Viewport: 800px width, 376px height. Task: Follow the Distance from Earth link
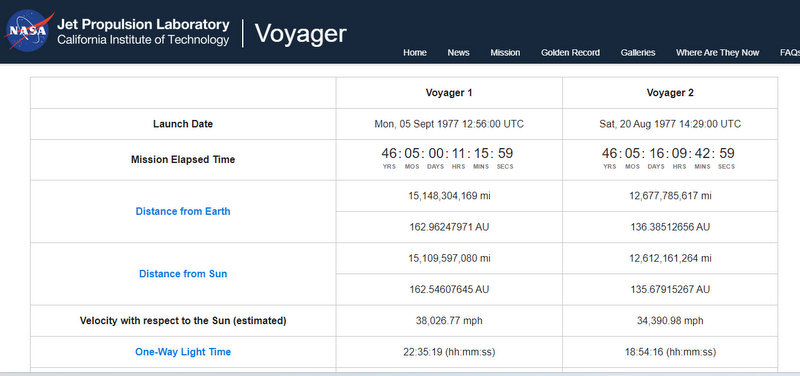[183, 211]
